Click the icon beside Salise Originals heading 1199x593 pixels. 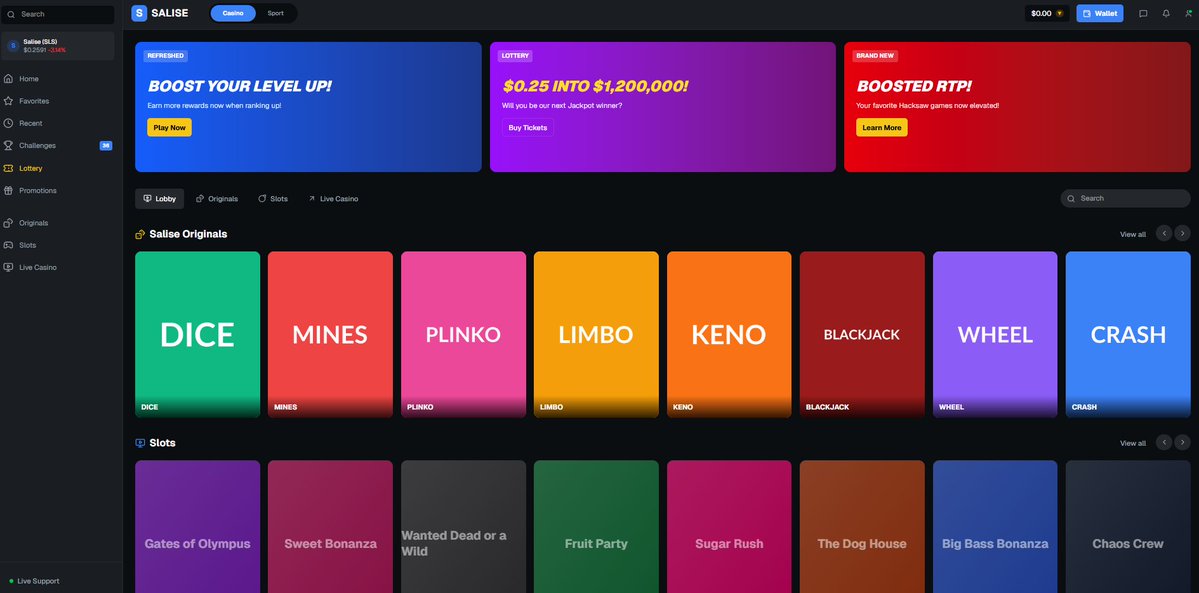(140, 234)
